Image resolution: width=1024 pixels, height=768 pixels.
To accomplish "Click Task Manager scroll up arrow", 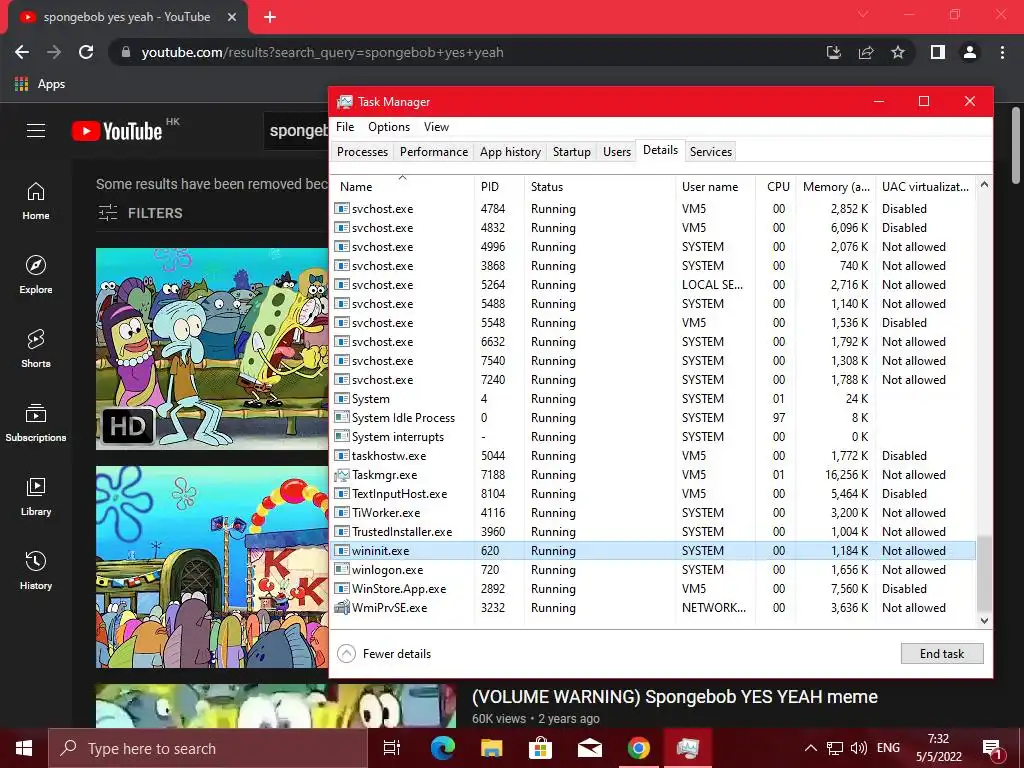I will point(984,185).
